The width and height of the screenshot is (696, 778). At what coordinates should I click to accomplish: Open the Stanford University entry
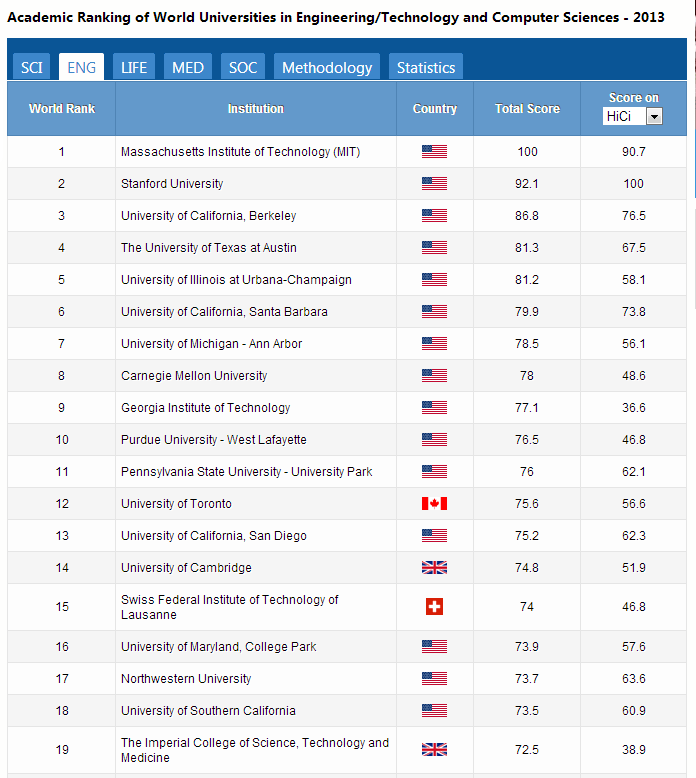172,184
